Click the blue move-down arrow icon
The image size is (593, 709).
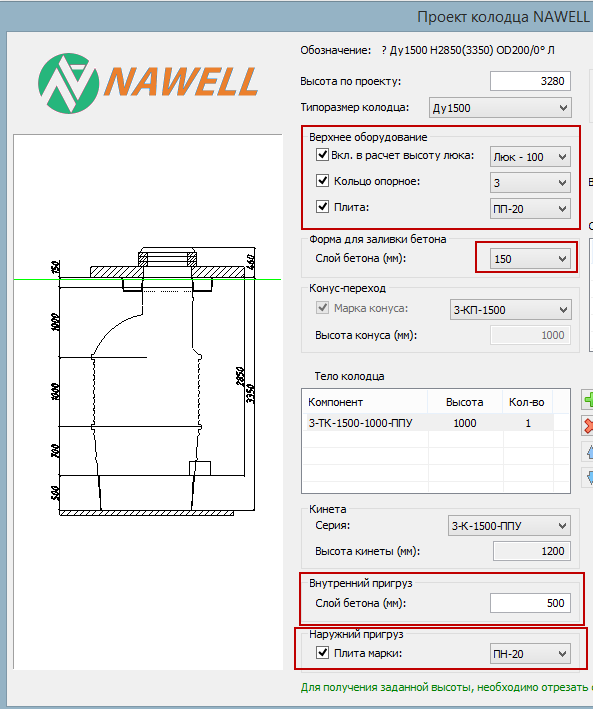[588, 477]
